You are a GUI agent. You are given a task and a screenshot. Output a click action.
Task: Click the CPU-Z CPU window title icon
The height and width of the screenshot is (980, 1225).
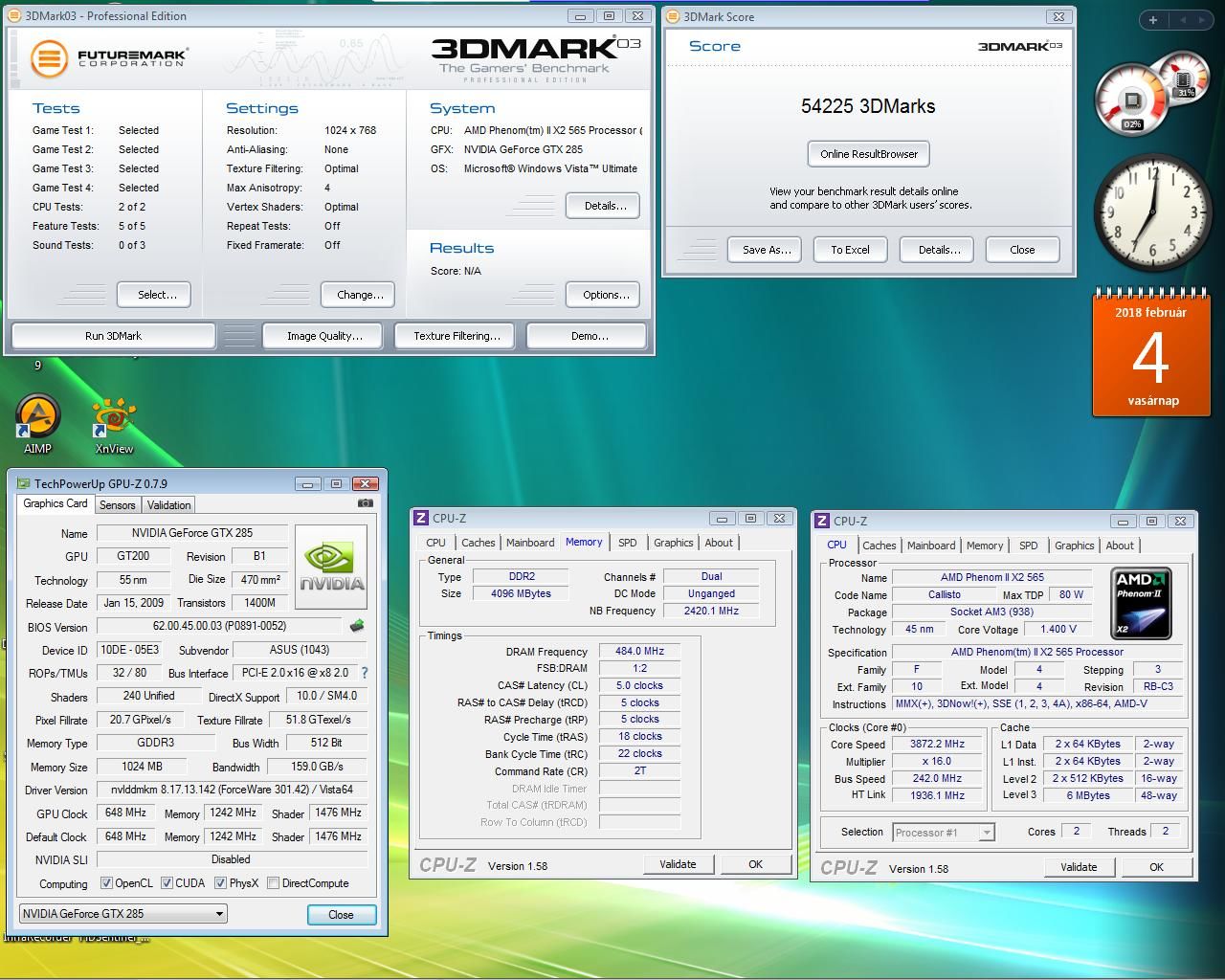(822, 521)
